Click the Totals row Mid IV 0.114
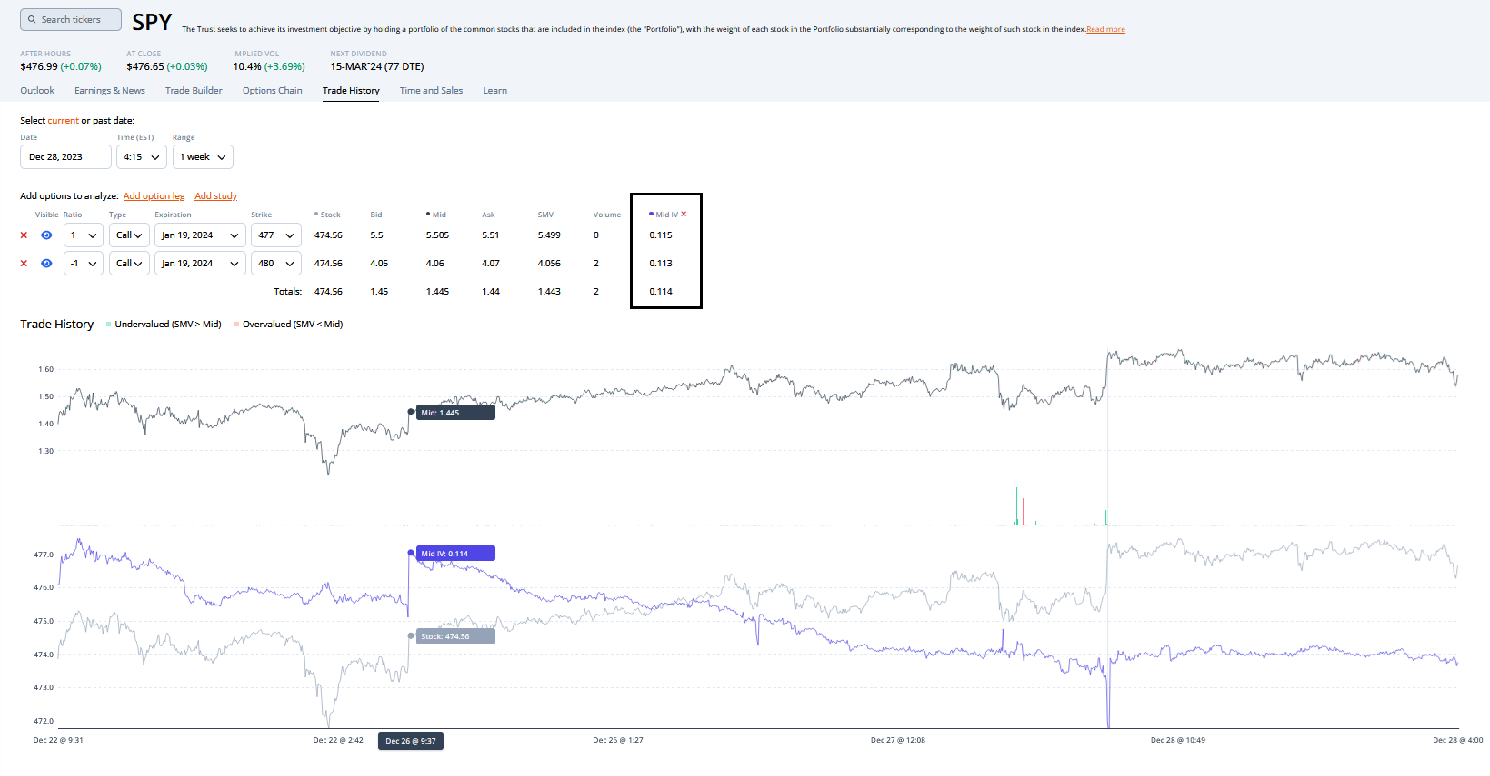Screen dimensions: 1490x776 tap(660, 291)
